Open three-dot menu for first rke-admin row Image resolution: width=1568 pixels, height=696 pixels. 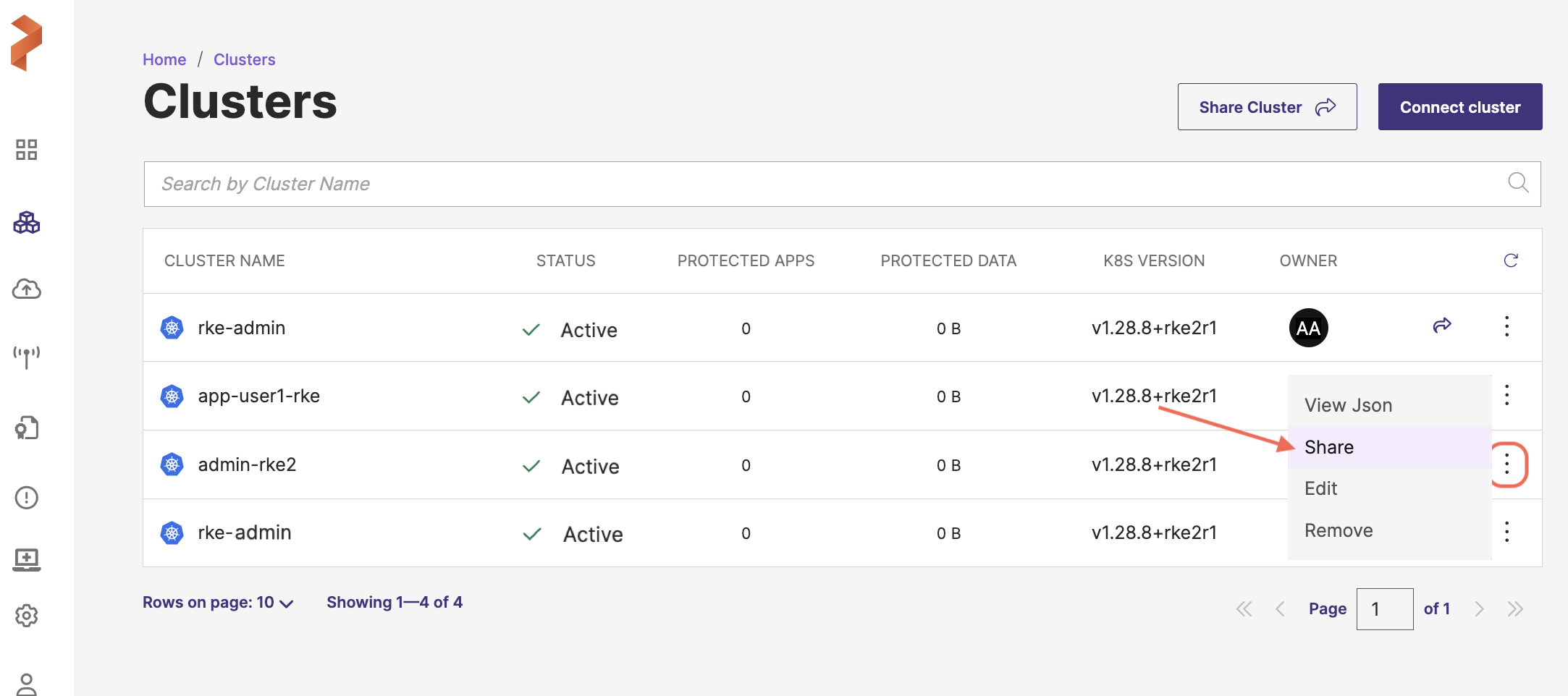(1506, 327)
